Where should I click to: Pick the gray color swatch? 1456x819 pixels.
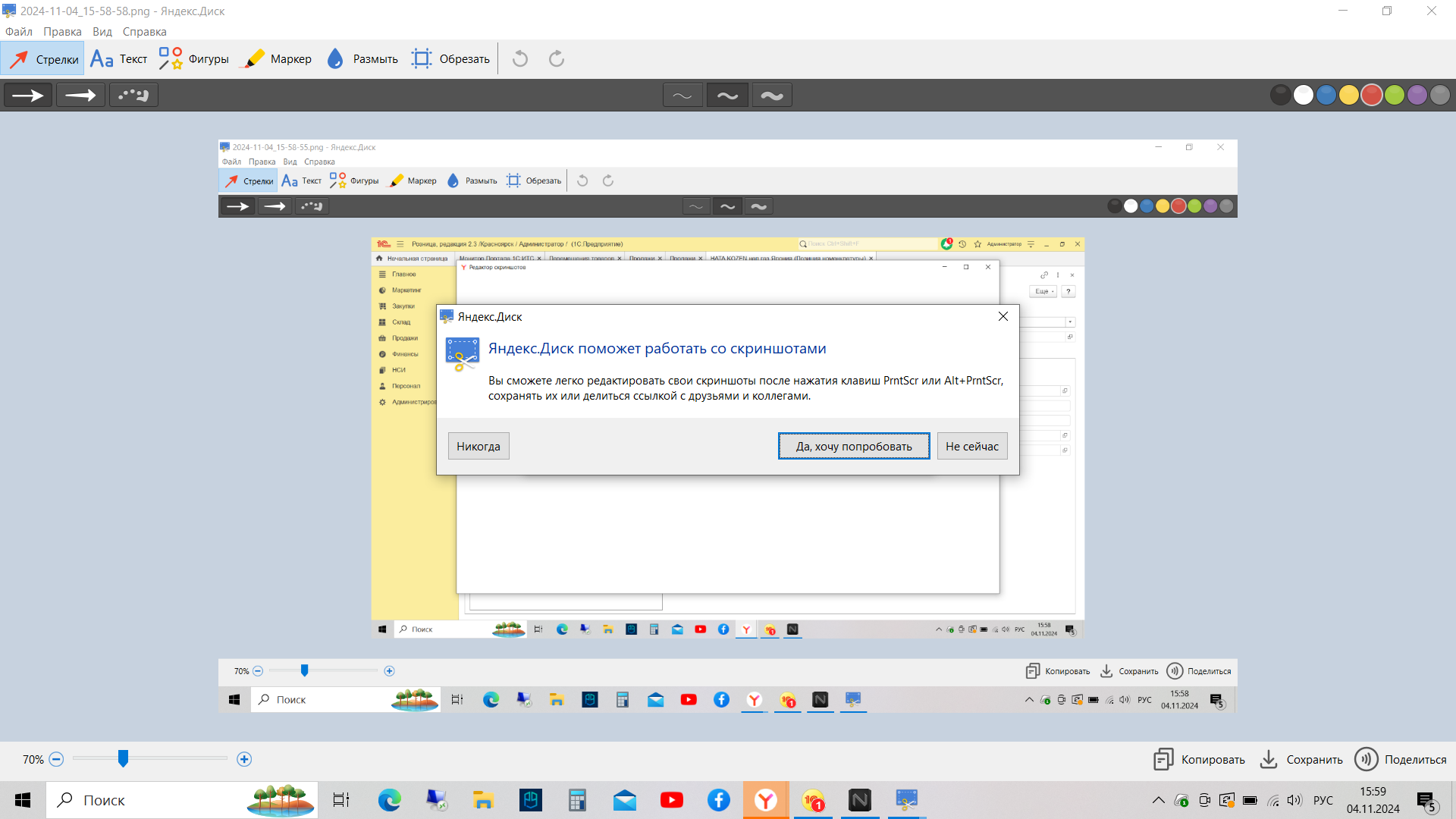(1440, 95)
